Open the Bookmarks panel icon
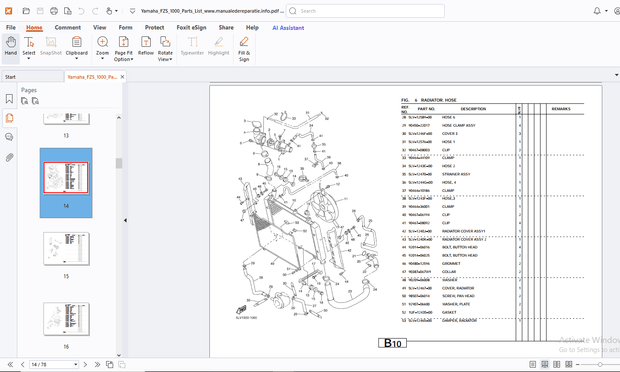620x372 pixels. point(9,98)
